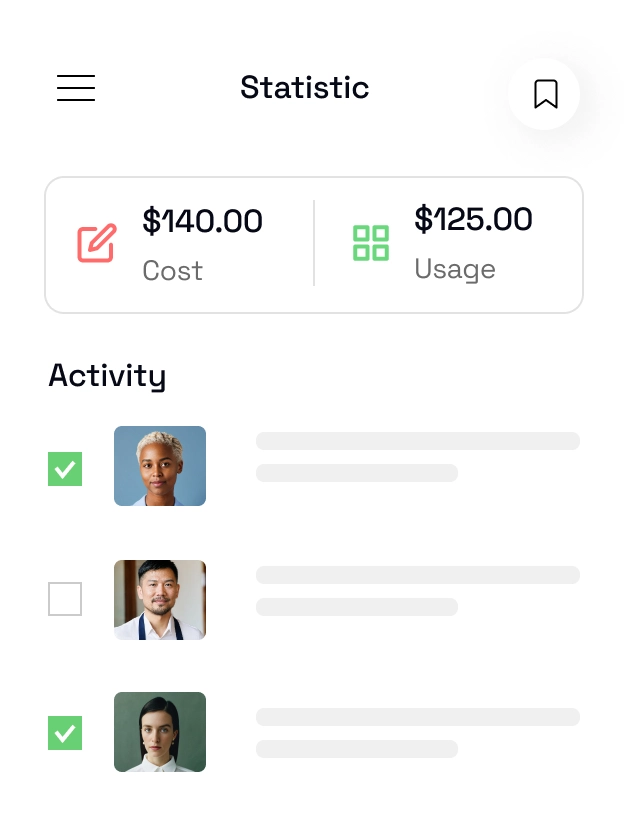
Task: Select the Activity section heading
Action: point(107,376)
